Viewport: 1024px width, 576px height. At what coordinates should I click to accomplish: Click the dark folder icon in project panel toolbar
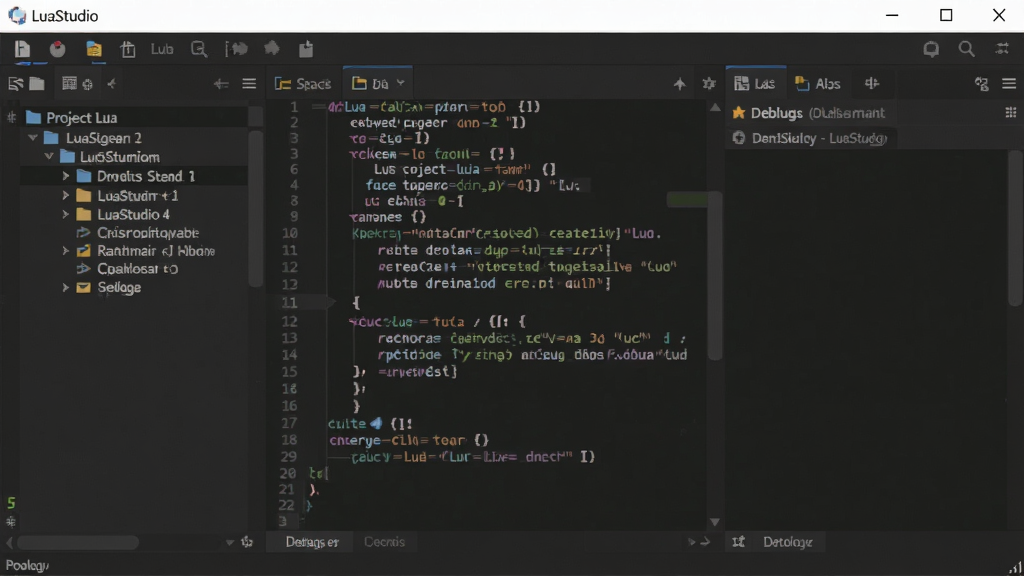pos(37,84)
